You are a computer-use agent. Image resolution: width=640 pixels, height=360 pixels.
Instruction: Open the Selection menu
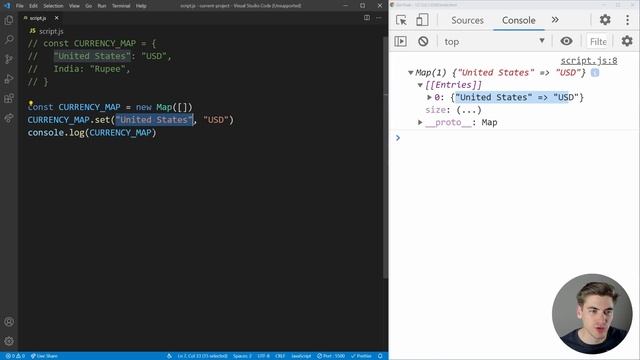click(x=53, y=6)
